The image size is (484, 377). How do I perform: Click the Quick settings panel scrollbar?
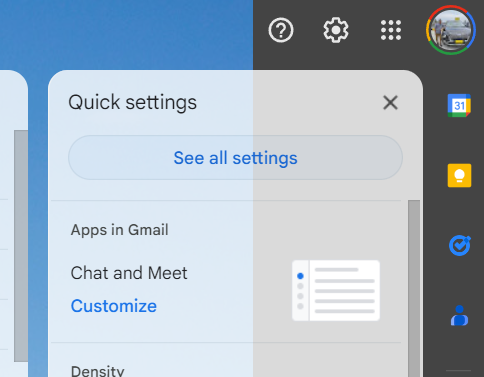pos(414,288)
